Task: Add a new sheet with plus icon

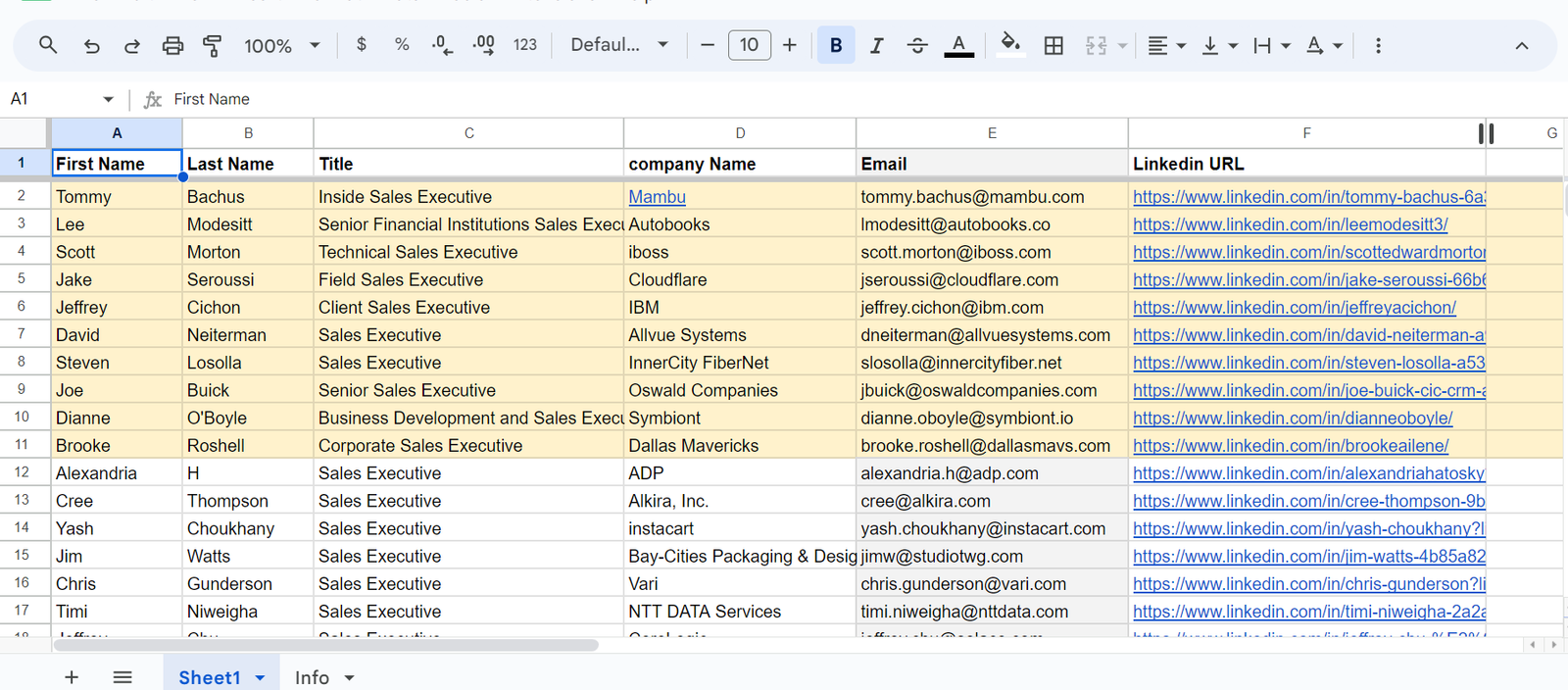Action: pos(72,677)
